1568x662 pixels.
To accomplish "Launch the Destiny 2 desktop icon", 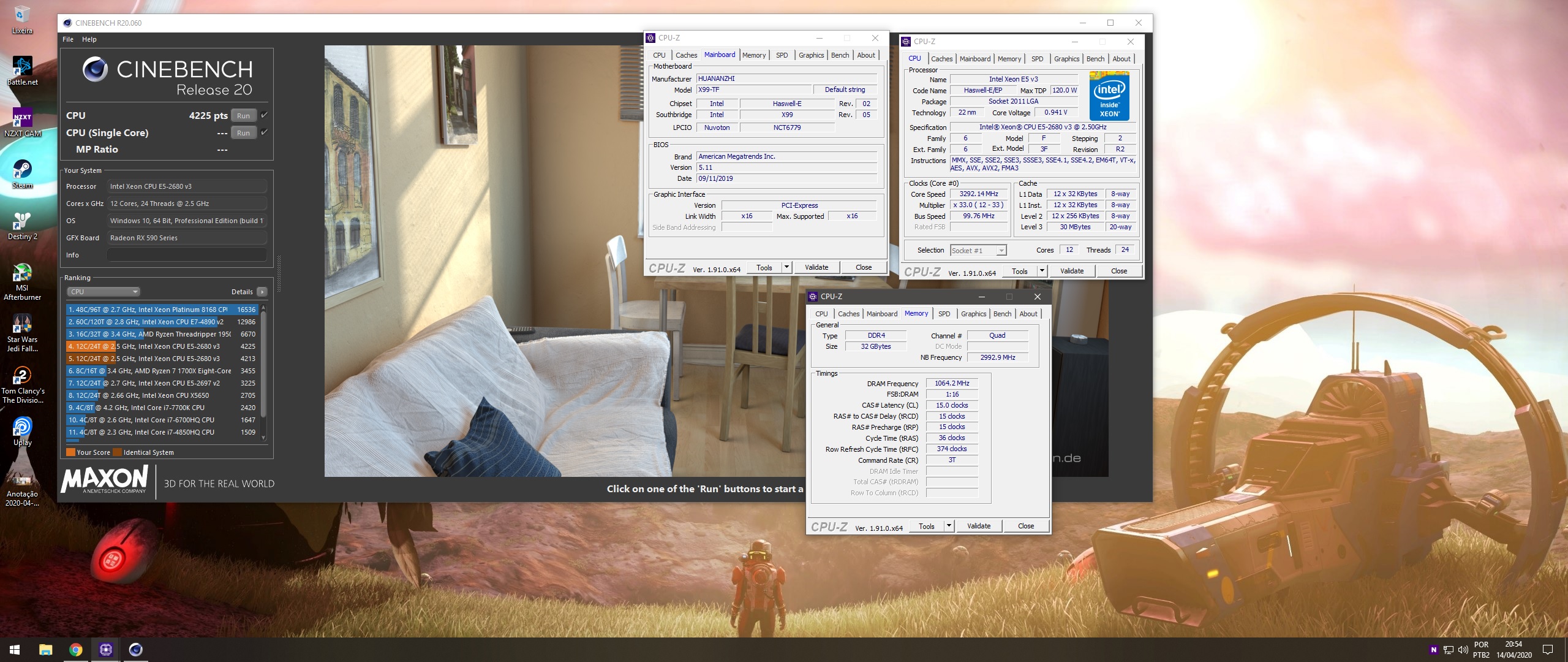I will (22, 226).
